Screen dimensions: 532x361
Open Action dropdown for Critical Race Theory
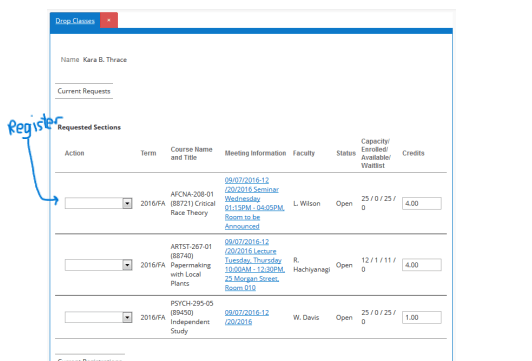point(98,203)
